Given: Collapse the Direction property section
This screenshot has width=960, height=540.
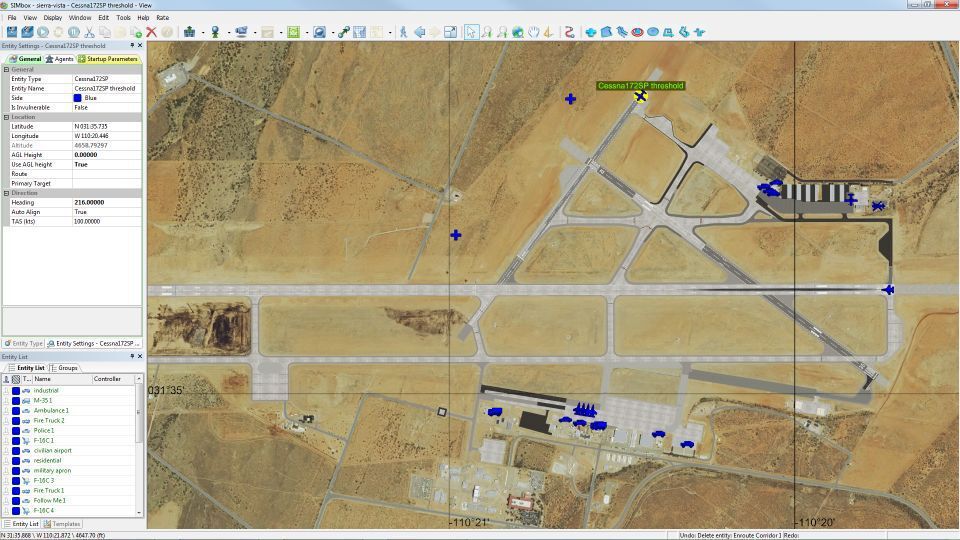Looking at the screenshot, I should coord(6,193).
